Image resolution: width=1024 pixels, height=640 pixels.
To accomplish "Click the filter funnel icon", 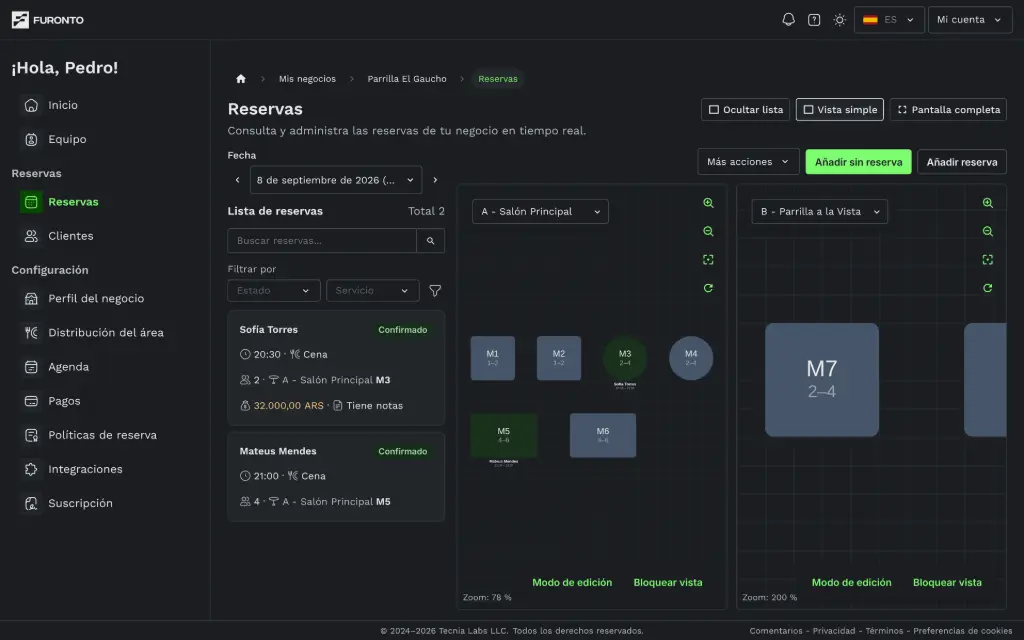I will click(x=435, y=291).
